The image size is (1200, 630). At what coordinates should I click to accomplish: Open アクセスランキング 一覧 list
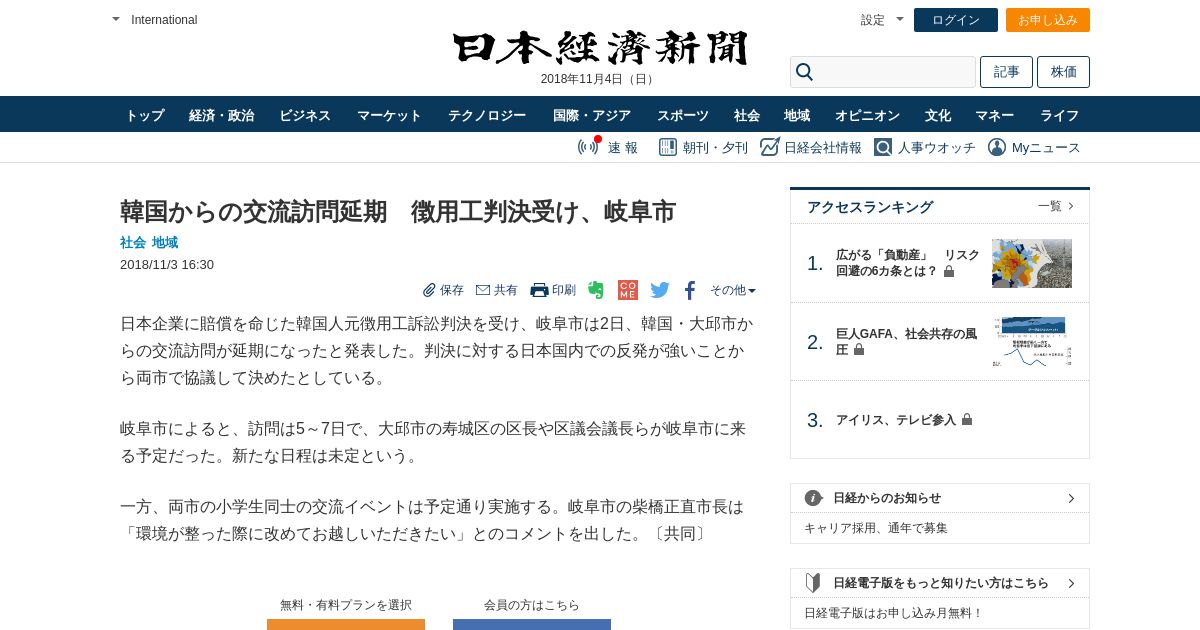(1056, 206)
